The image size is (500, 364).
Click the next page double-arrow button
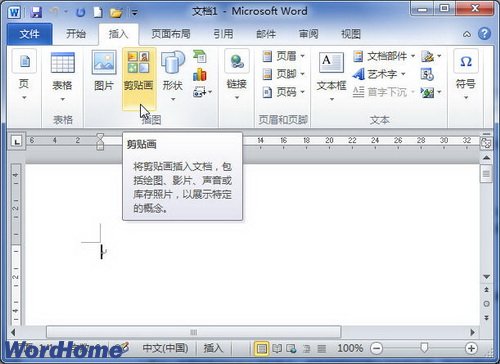click(486, 318)
